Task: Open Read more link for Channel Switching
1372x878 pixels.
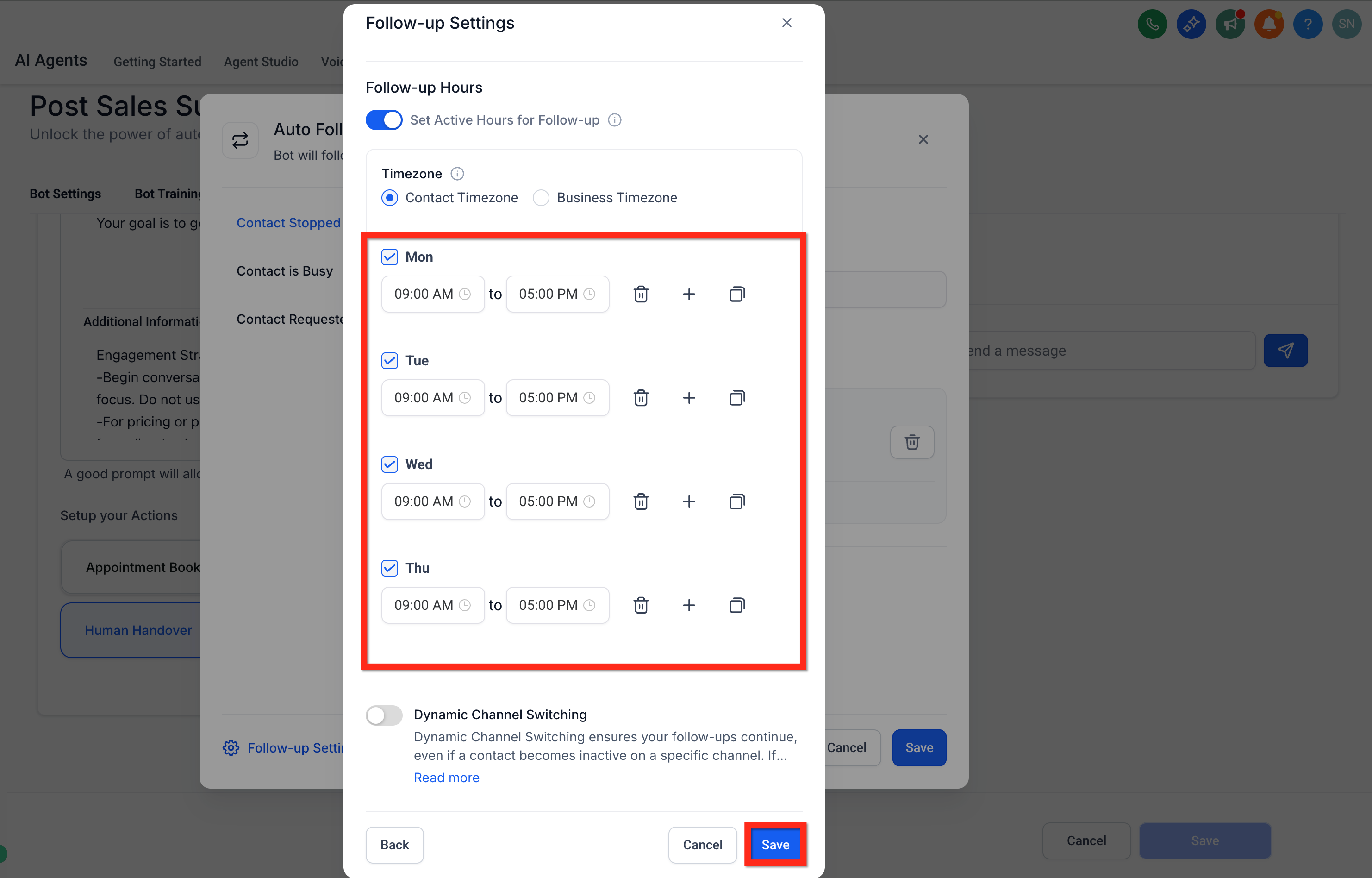Action: [x=447, y=778]
